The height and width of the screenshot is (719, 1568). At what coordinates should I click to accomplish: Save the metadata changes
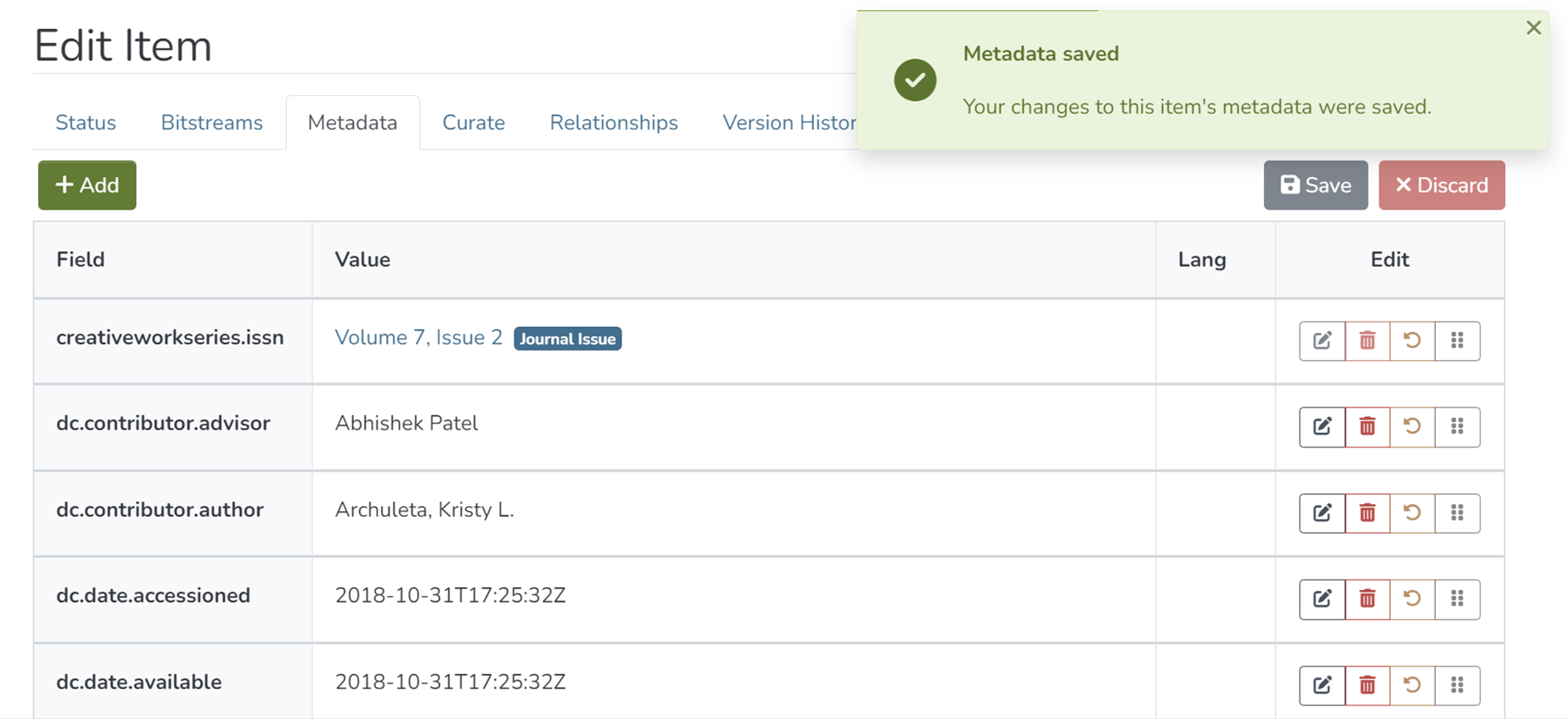pos(1315,185)
